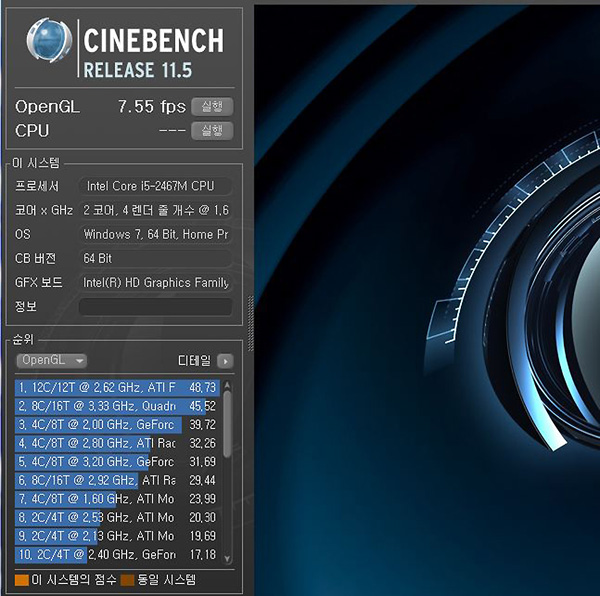
Task: Click the GFX 보드 Intel HD Graphics field
Action: point(155,283)
